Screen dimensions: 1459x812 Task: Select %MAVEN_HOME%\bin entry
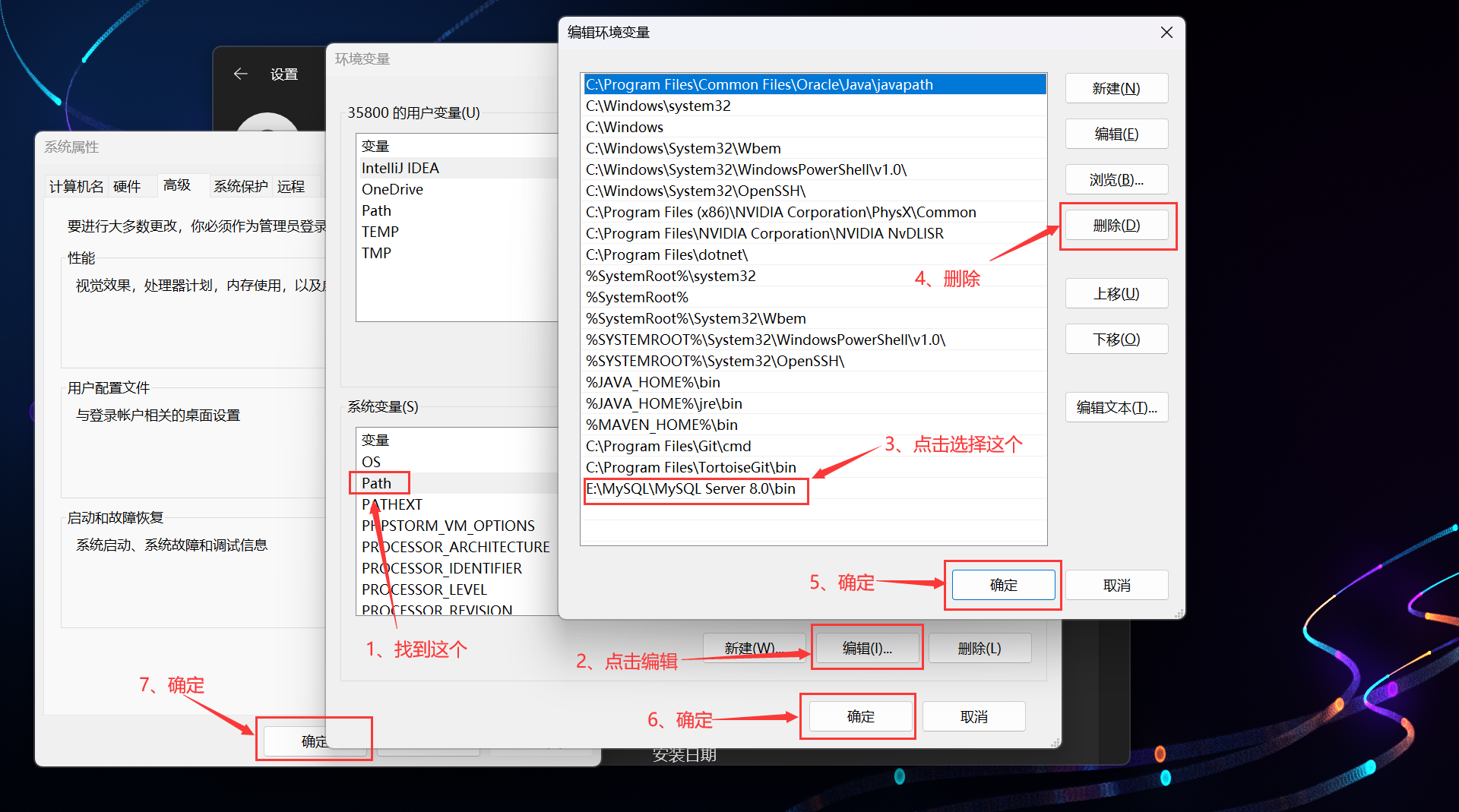click(x=814, y=425)
